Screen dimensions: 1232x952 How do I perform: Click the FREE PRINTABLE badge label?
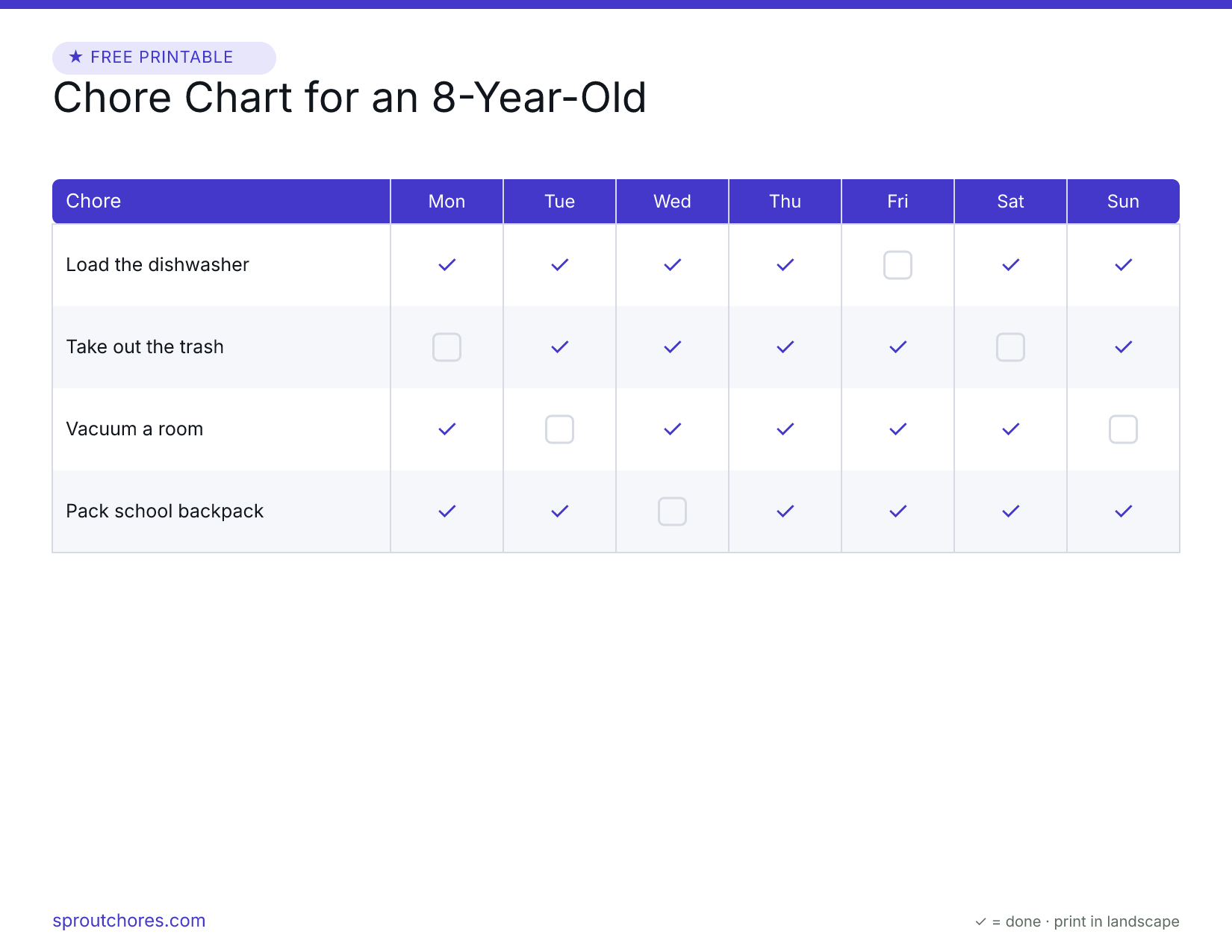[x=162, y=57]
